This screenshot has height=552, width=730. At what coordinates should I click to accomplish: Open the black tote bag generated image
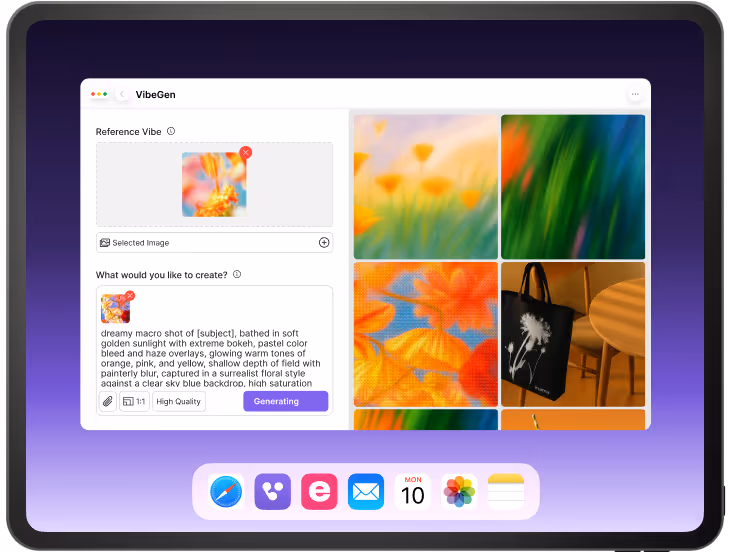pos(573,334)
